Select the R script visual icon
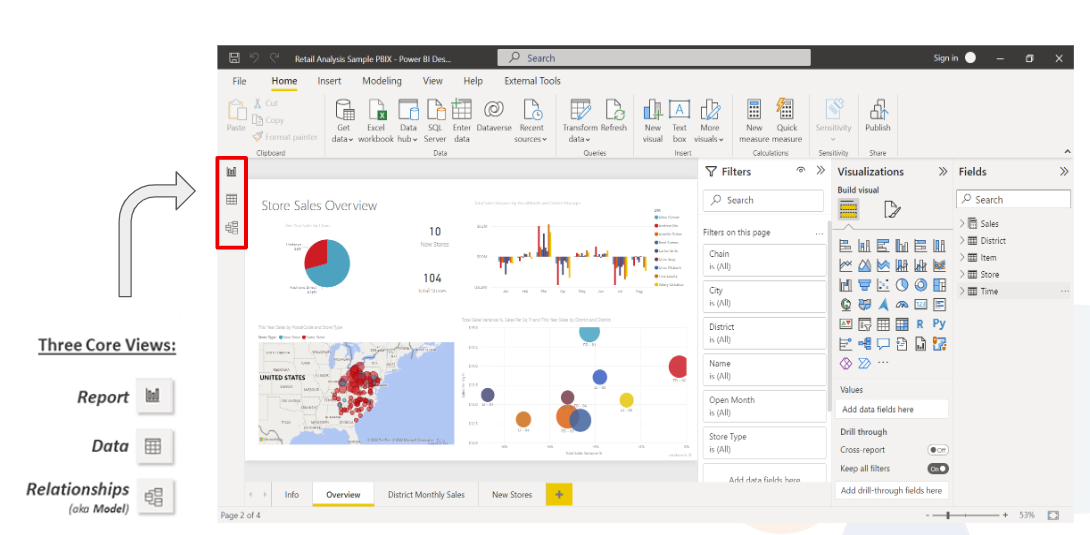Screen dimensions: 1090x535 click(920, 323)
